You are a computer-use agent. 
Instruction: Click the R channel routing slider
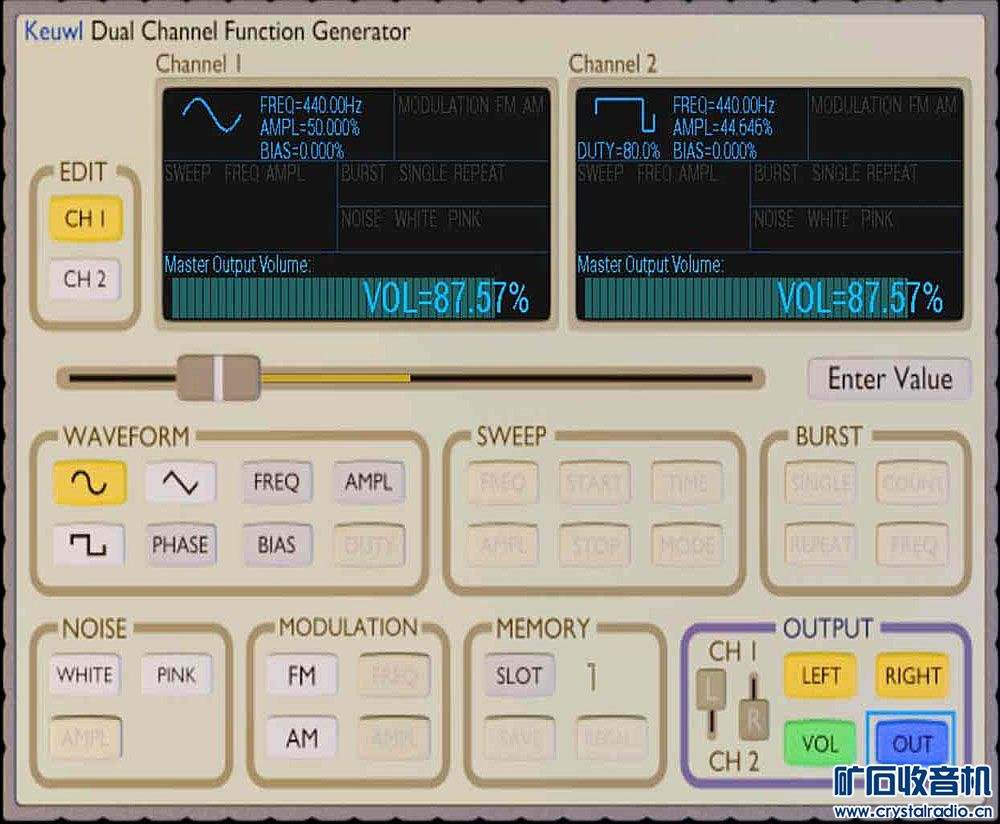[754, 721]
